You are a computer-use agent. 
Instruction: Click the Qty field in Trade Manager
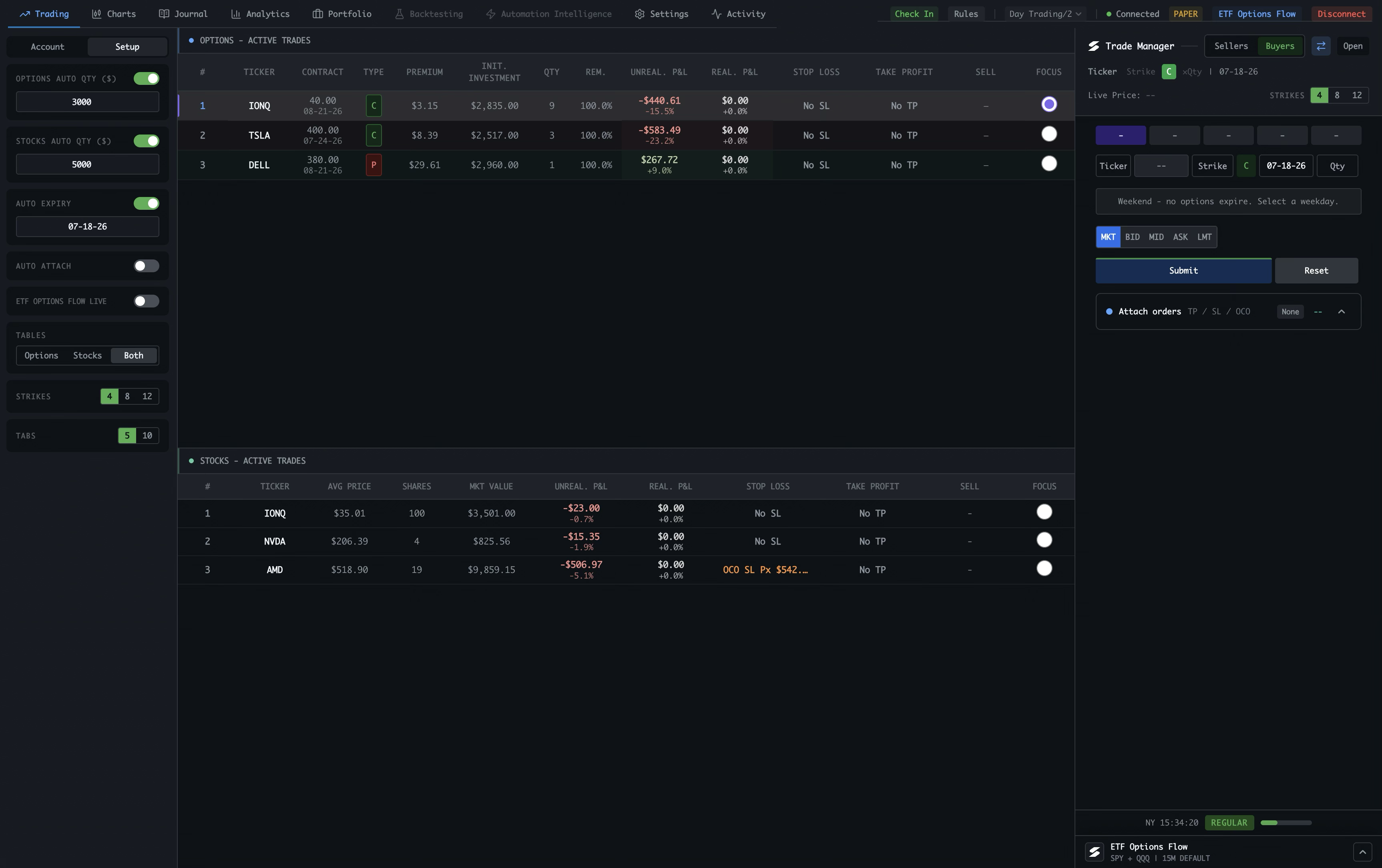click(1337, 166)
